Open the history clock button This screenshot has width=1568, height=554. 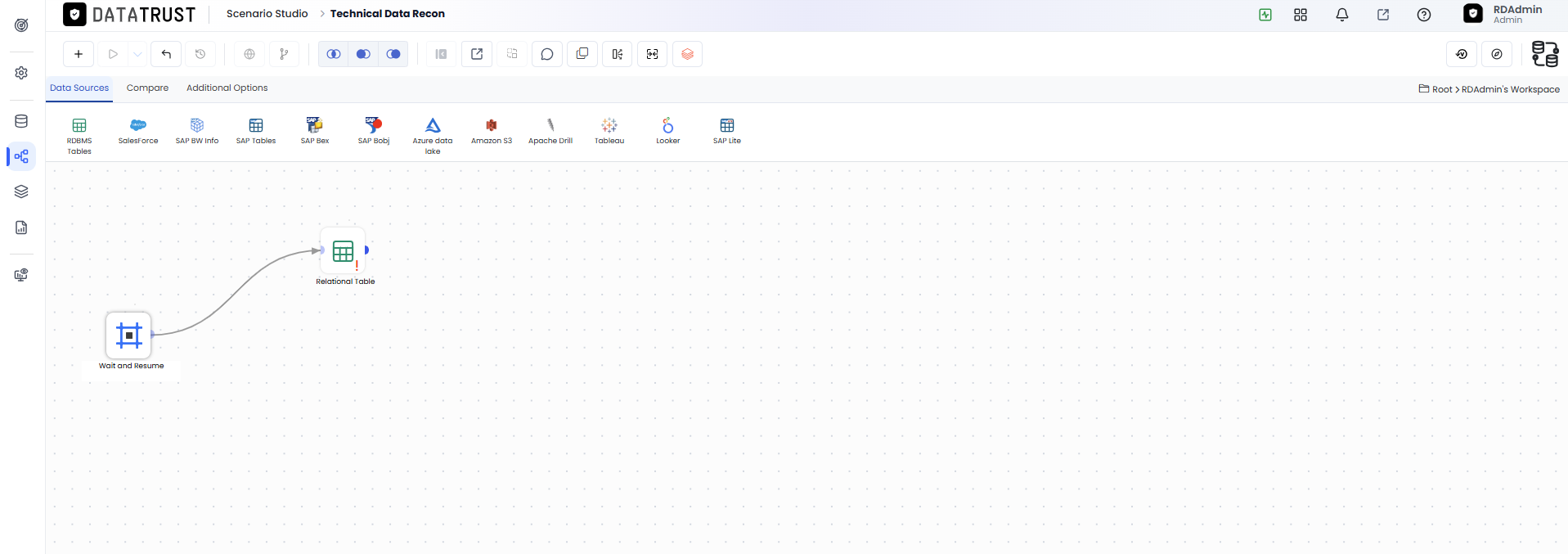coord(200,54)
